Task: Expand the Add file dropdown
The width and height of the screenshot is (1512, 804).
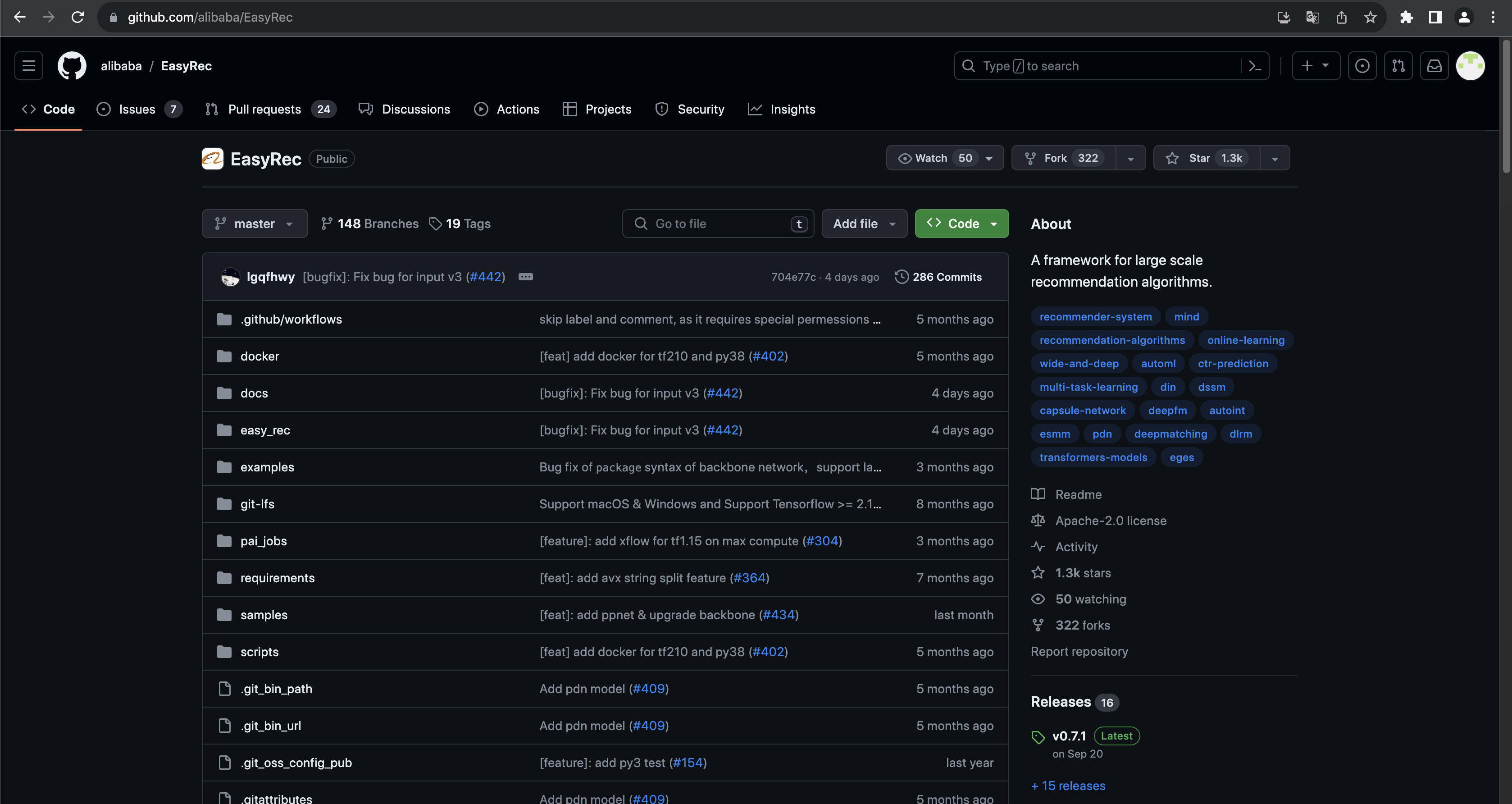Action: 864,223
